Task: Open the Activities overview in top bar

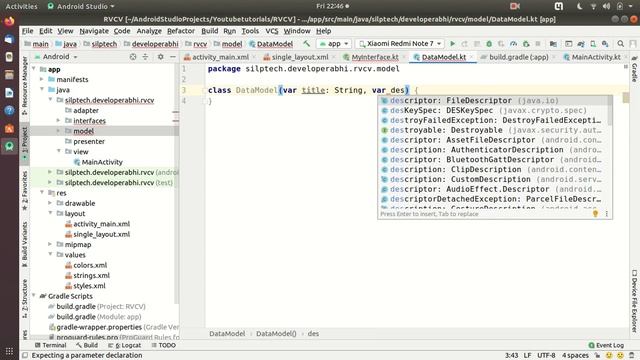Action: point(21,6)
